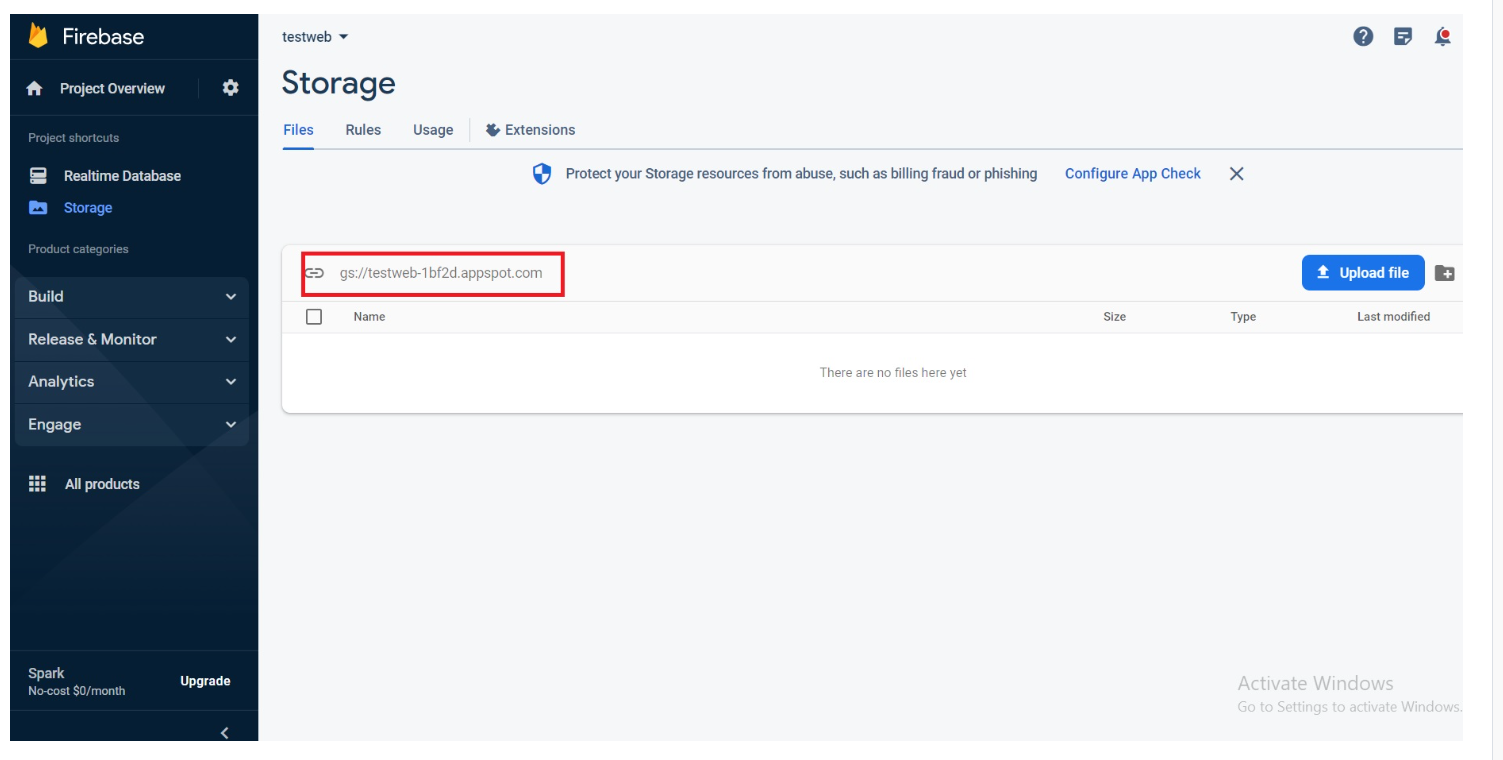Switch to the Files tab
This screenshot has height=760, width=1503.
click(298, 130)
